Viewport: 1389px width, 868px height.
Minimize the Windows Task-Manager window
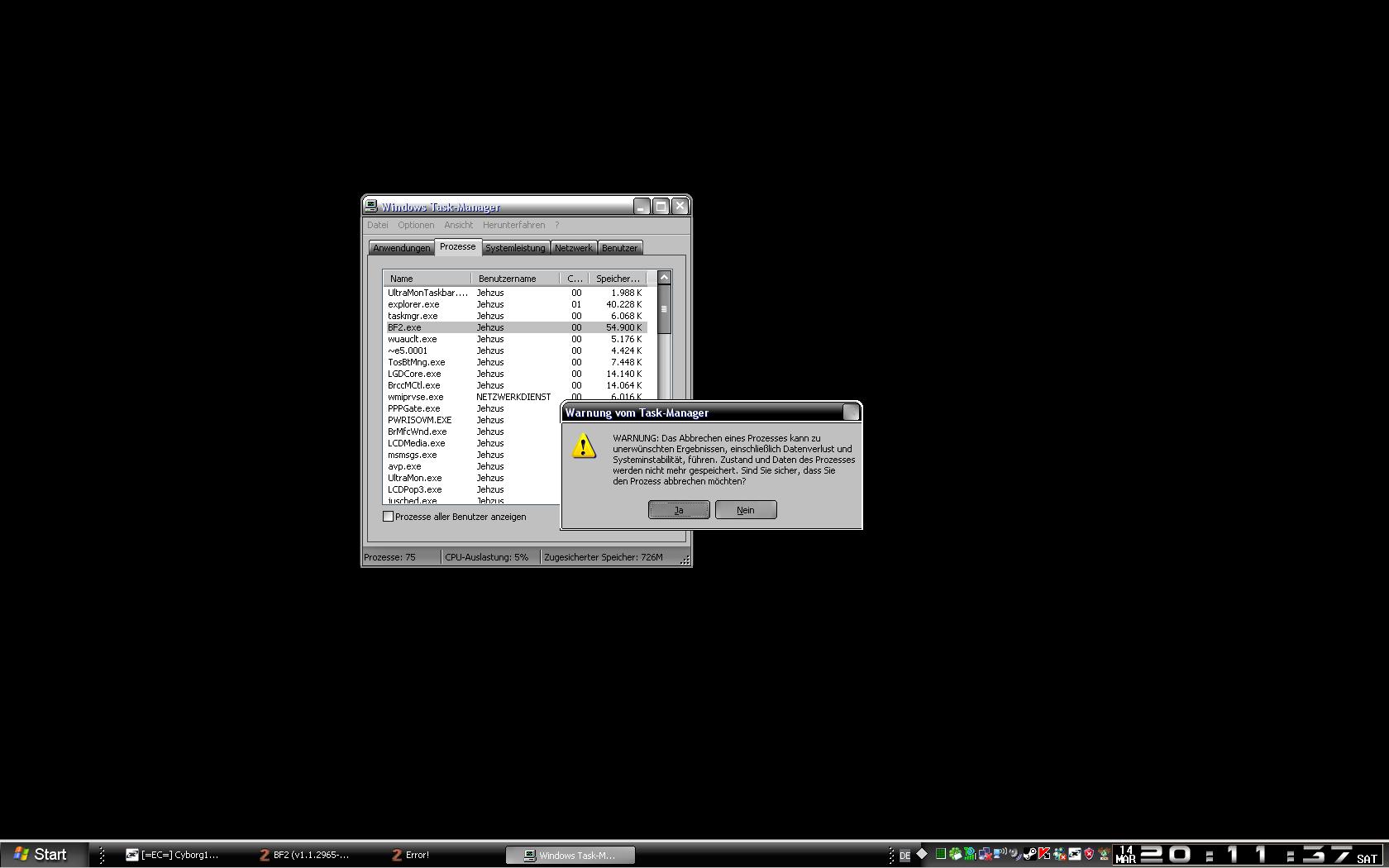[642, 207]
